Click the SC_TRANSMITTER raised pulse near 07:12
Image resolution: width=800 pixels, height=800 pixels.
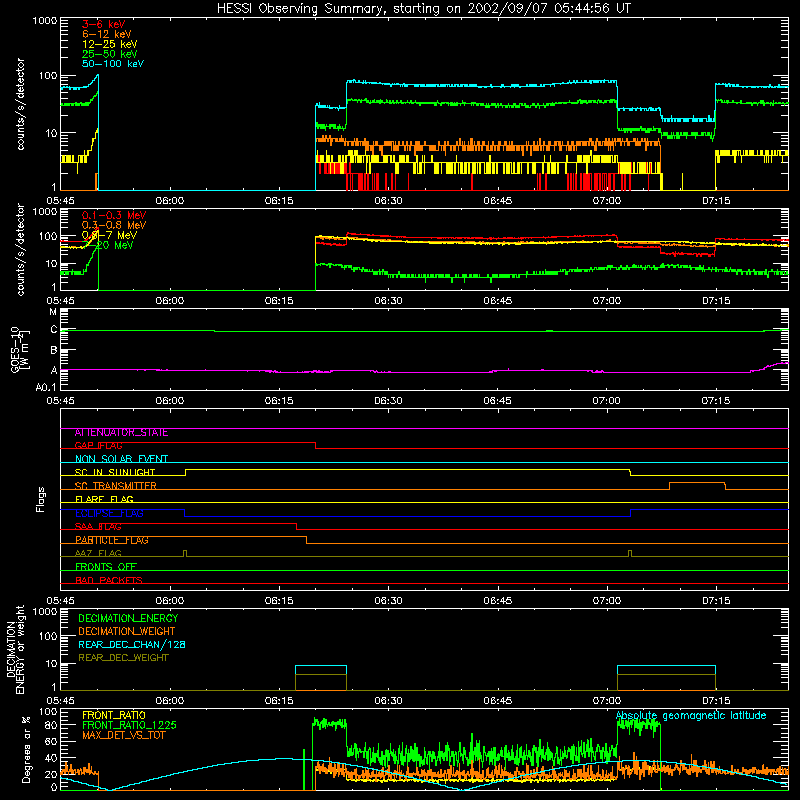[x=697, y=483]
